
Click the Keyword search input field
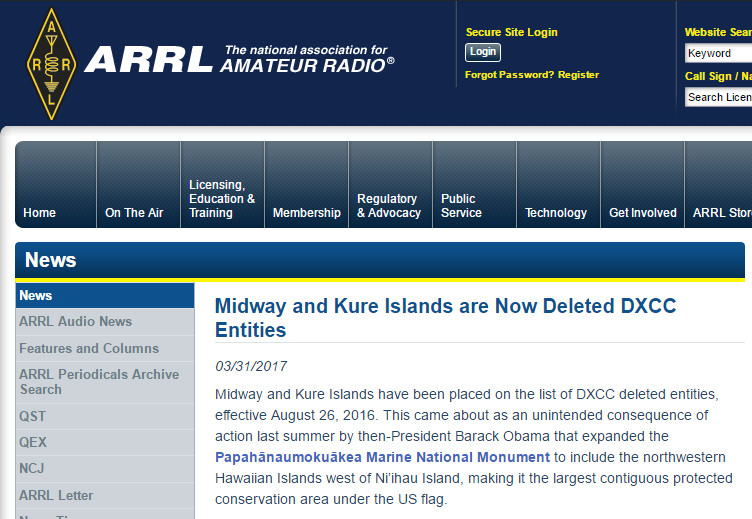coord(718,53)
